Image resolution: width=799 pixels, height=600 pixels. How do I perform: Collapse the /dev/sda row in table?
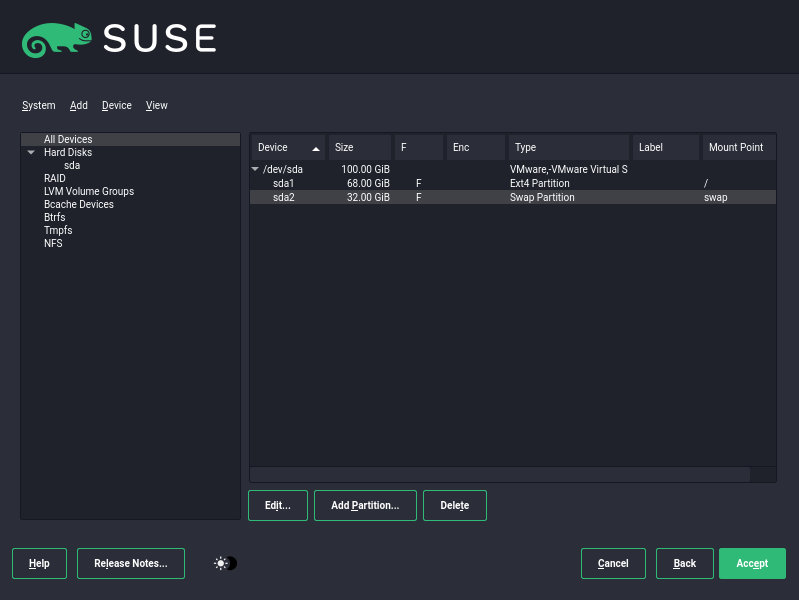click(x=255, y=169)
